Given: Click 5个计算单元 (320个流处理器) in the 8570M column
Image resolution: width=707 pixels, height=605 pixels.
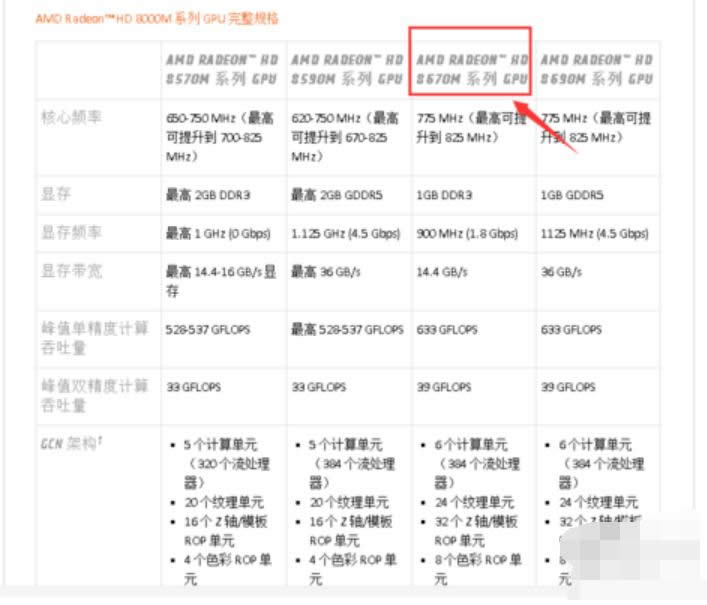Looking at the screenshot, I should tap(226, 463).
